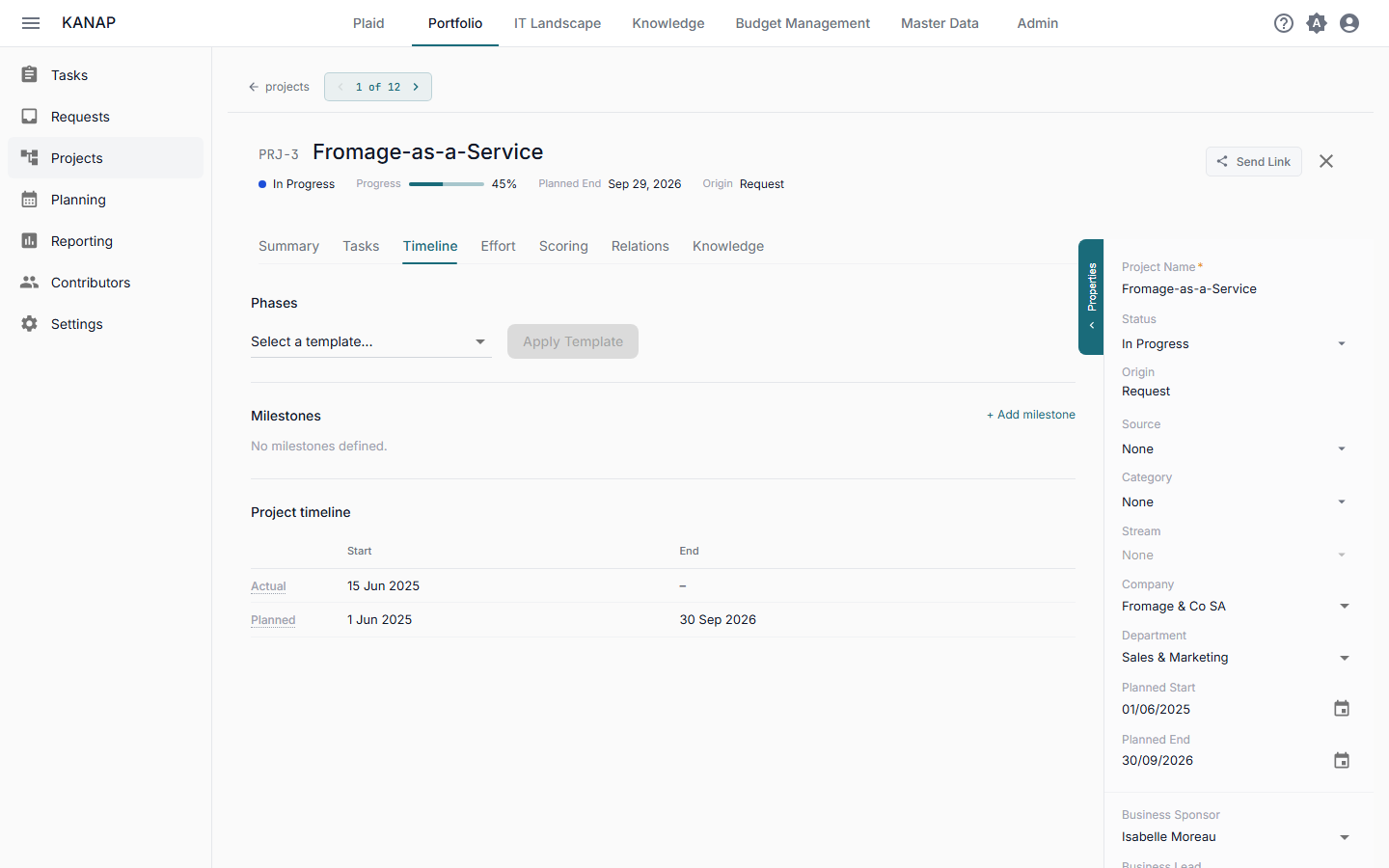This screenshot has width=1389, height=868.
Task: Open Projects in the sidebar
Action: coord(106,158)
